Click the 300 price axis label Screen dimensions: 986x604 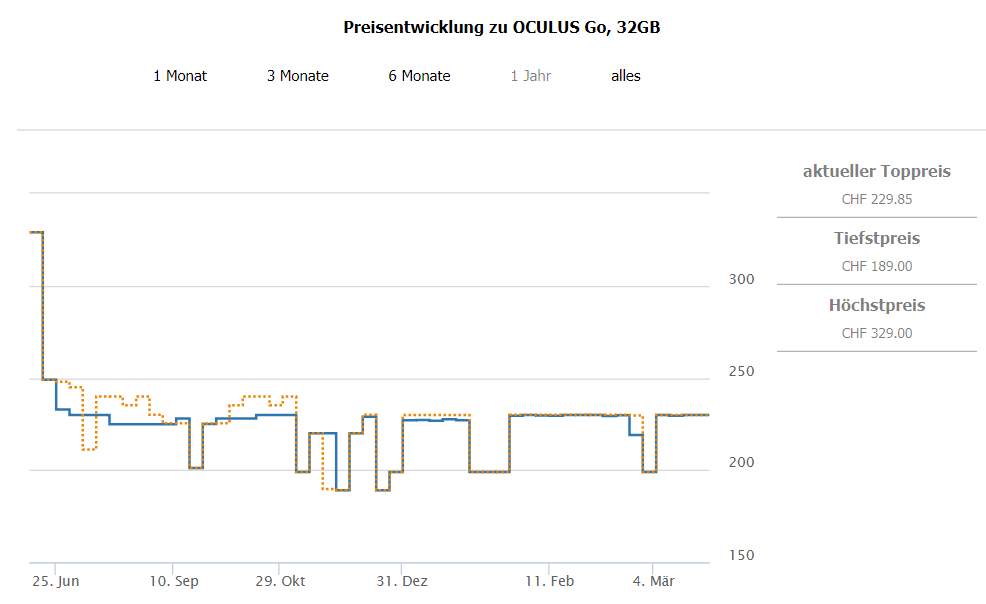coord(741,280)
